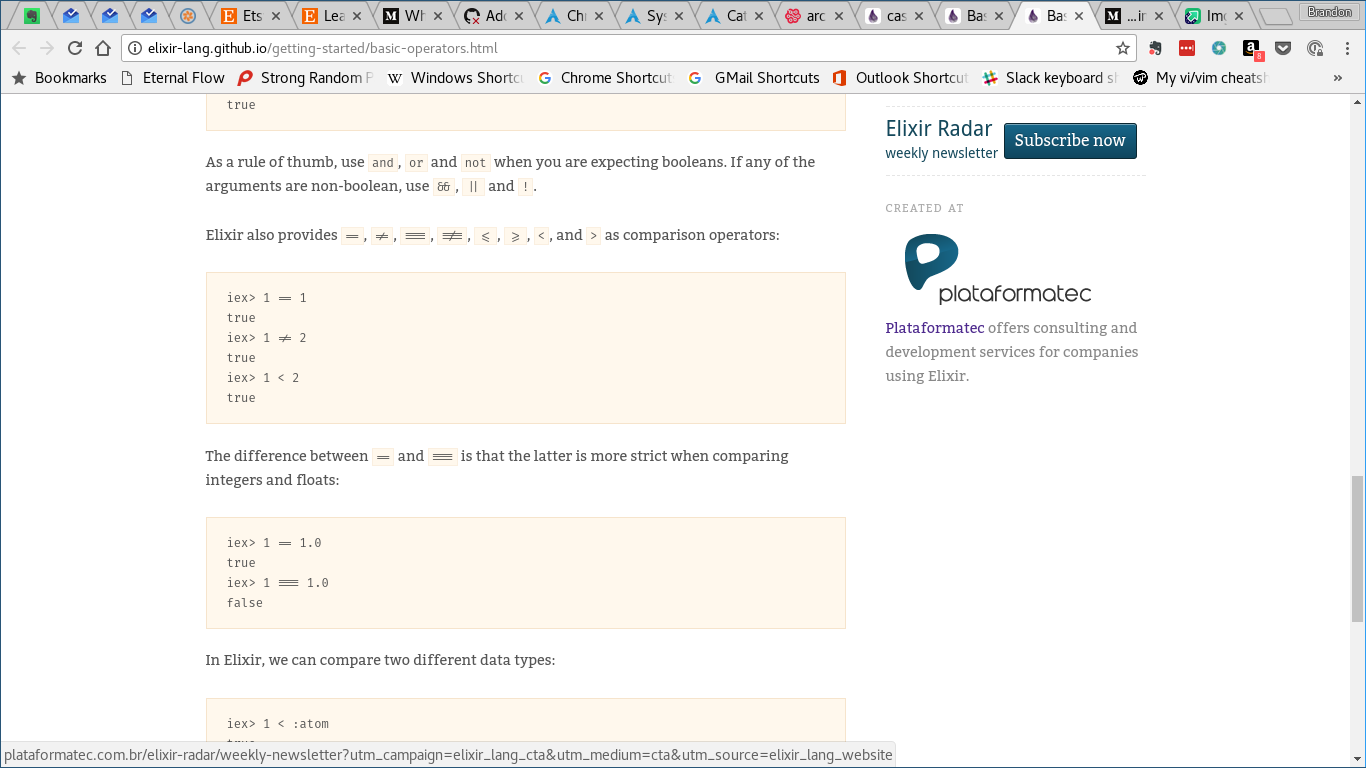Open the GMail Shortcuts bookmark

point(754,77)
